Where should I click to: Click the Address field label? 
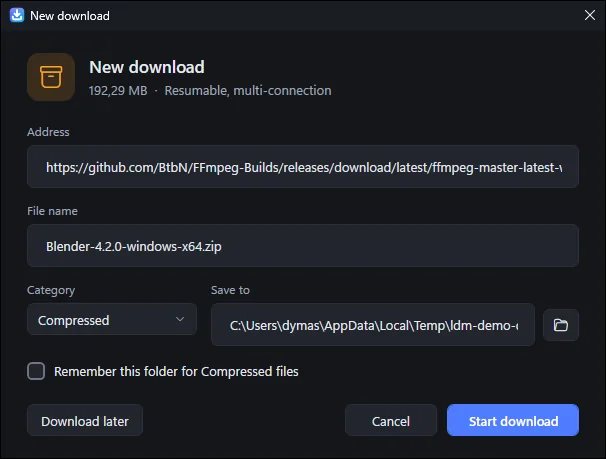coord(48,132)
